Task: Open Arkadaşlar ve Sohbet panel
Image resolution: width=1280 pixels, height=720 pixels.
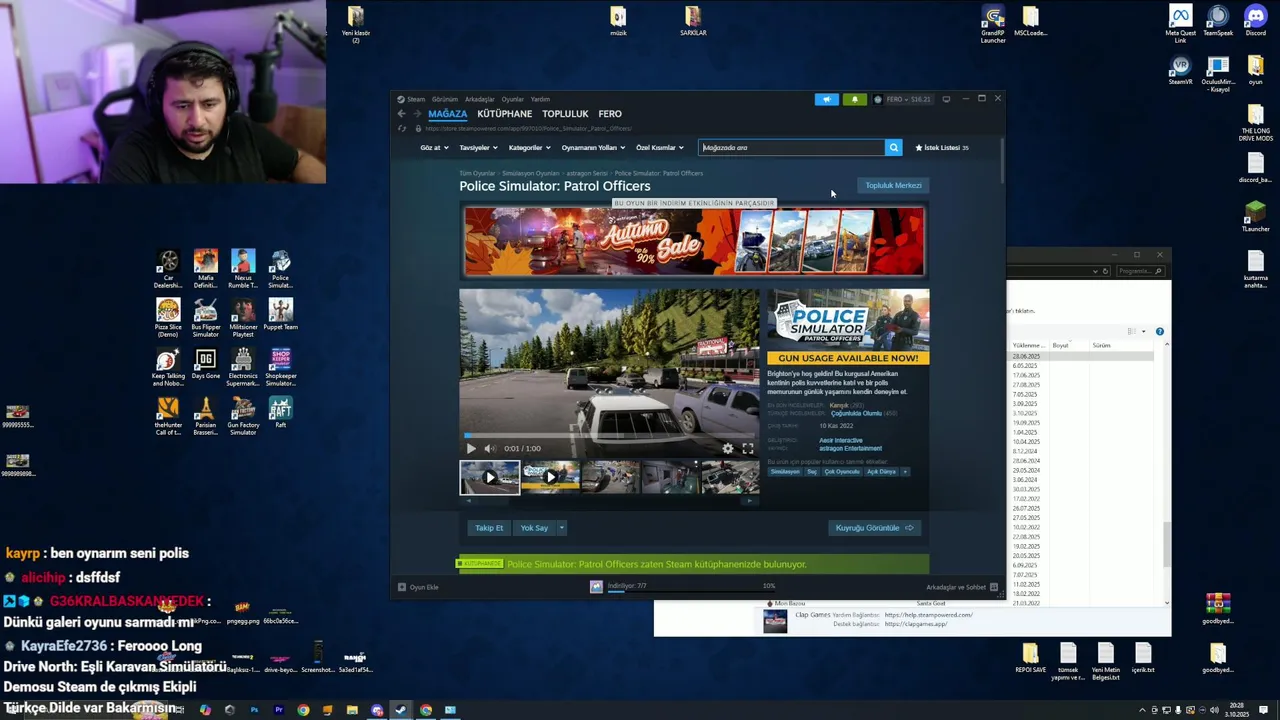Action: (962, 587)
